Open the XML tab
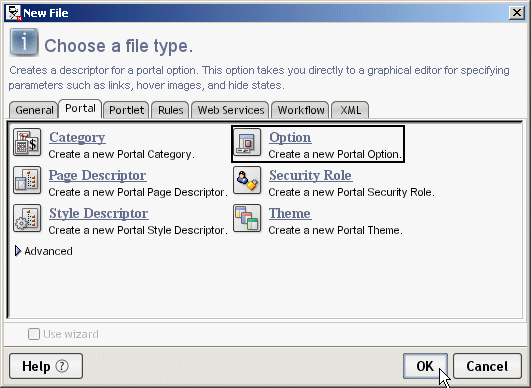The height and width of the screenshot is (388, 531). pos(351,110)
